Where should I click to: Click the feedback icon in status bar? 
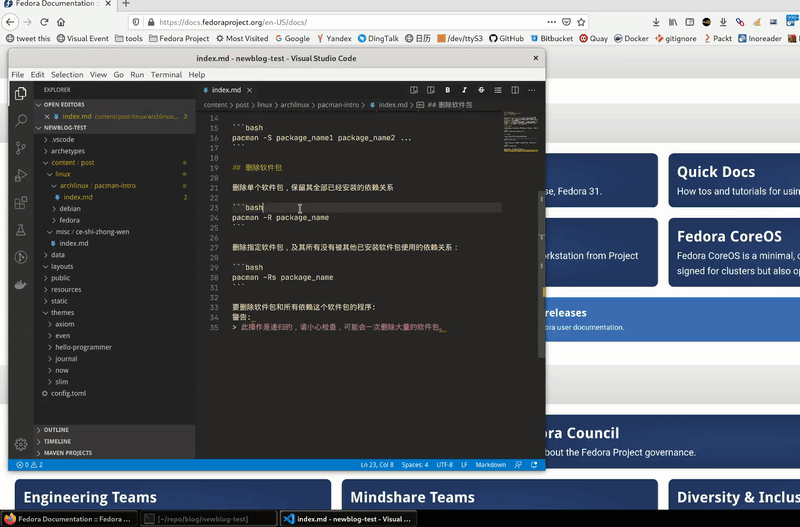click(518, 465)
